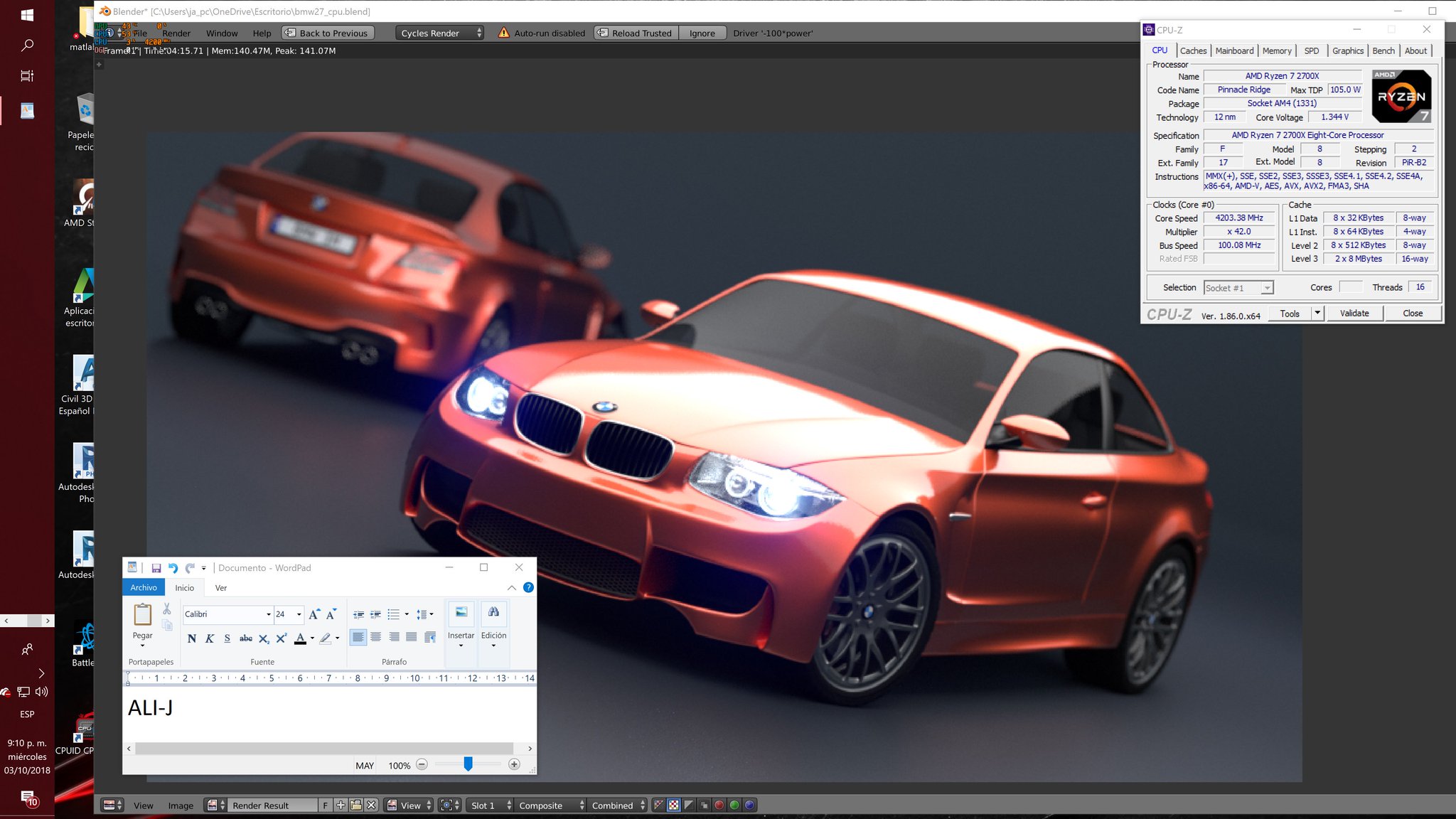Viewport: 1456px width, 819px height.
Task: Zoom in WordPad with plus button
Action: 514,764
